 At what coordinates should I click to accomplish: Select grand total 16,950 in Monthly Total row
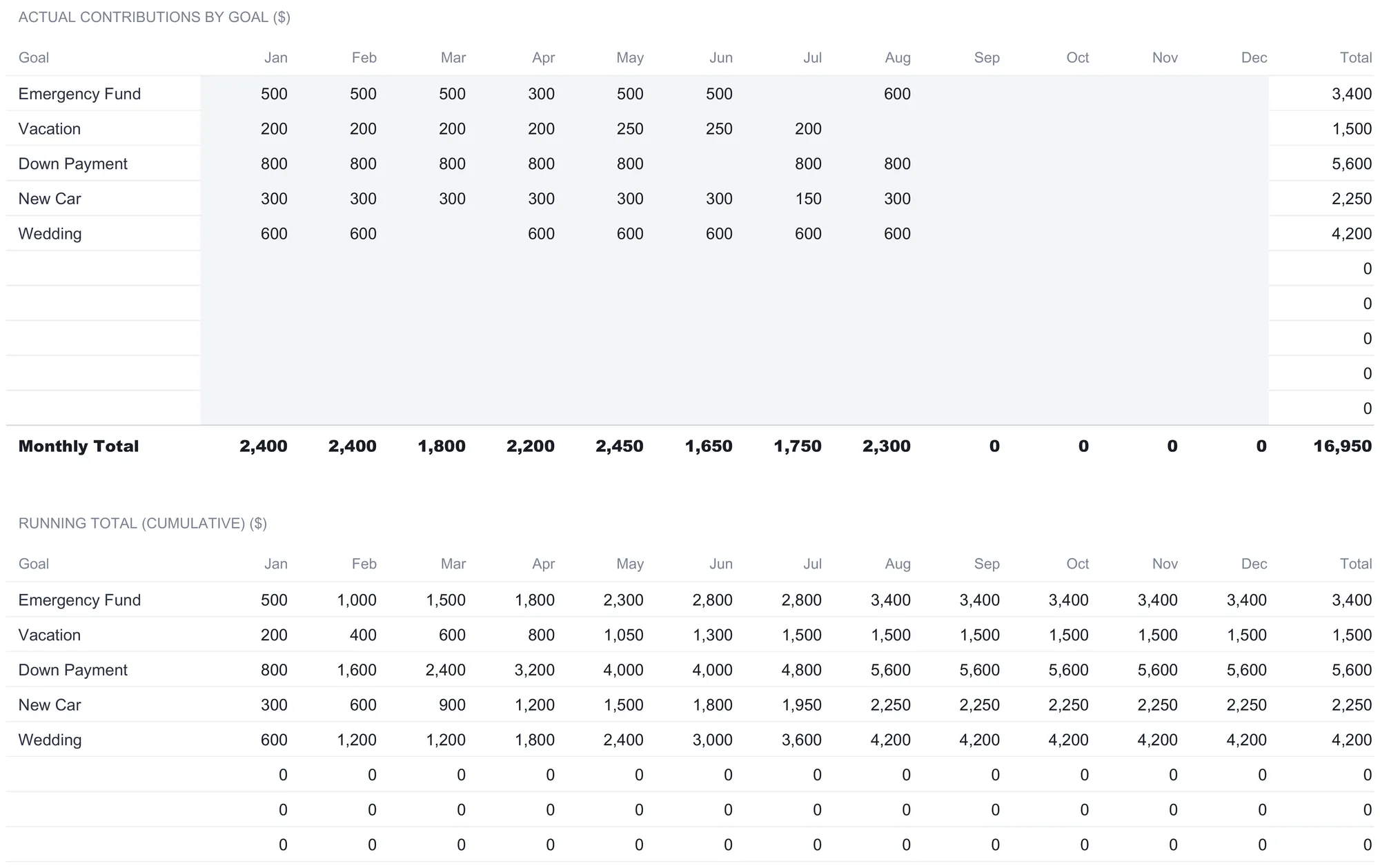pos(1343,446)
